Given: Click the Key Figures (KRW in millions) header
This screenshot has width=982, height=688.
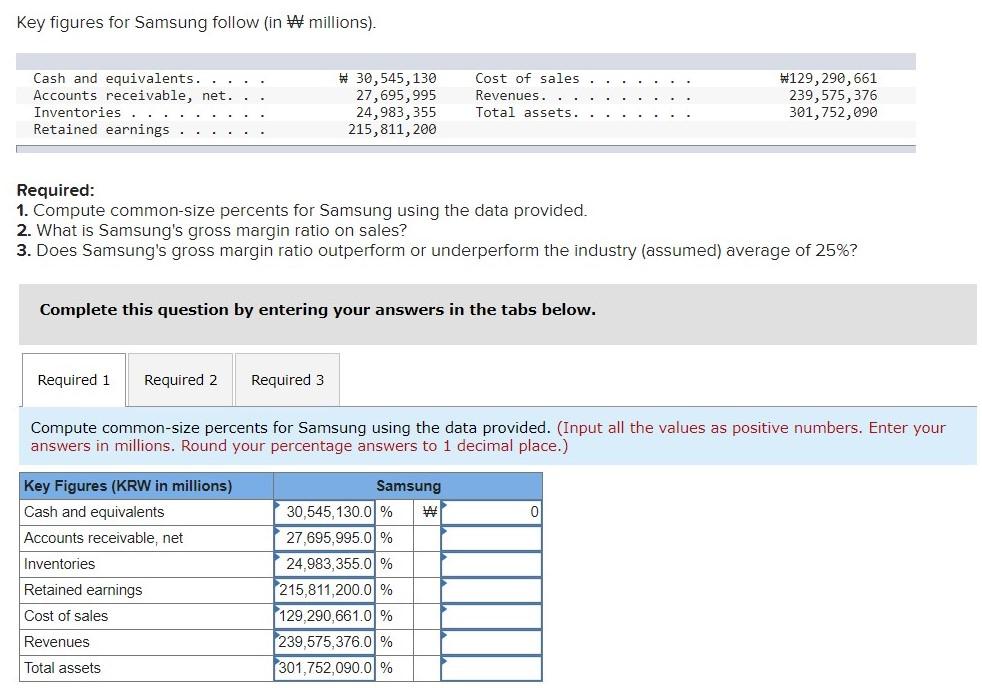Looking at the screenshot, I should click(x=146, y=486).
